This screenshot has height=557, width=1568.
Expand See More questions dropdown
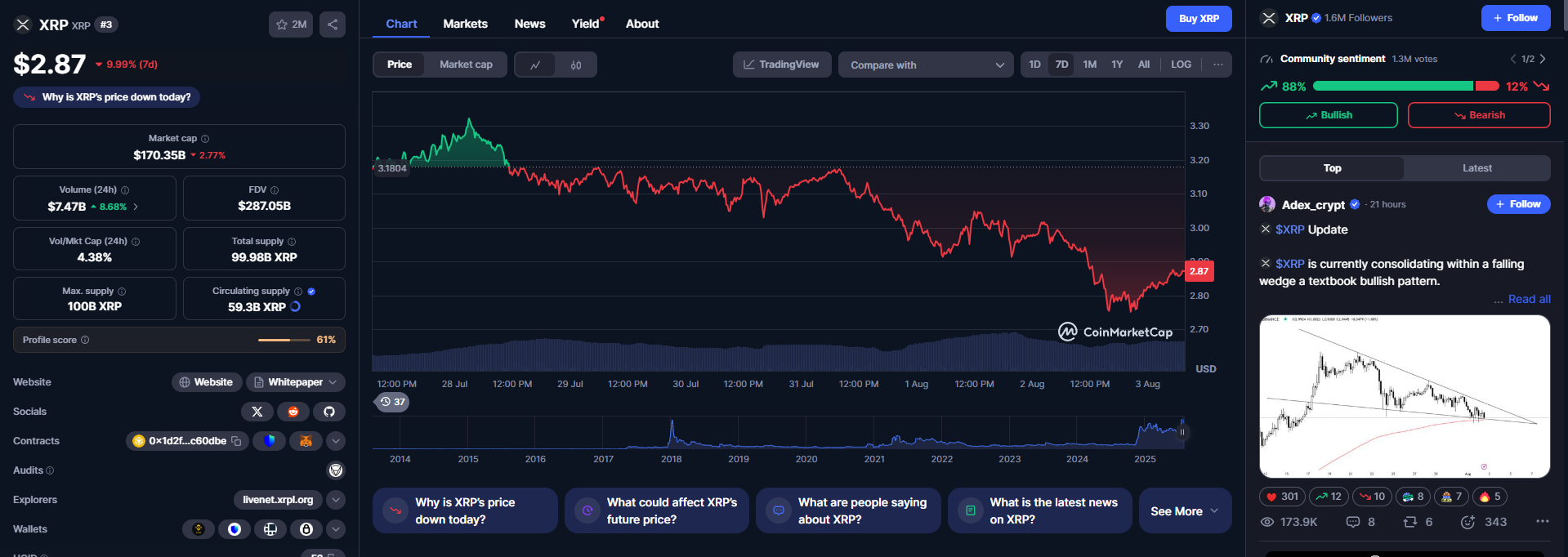(x=1185, y=511)
